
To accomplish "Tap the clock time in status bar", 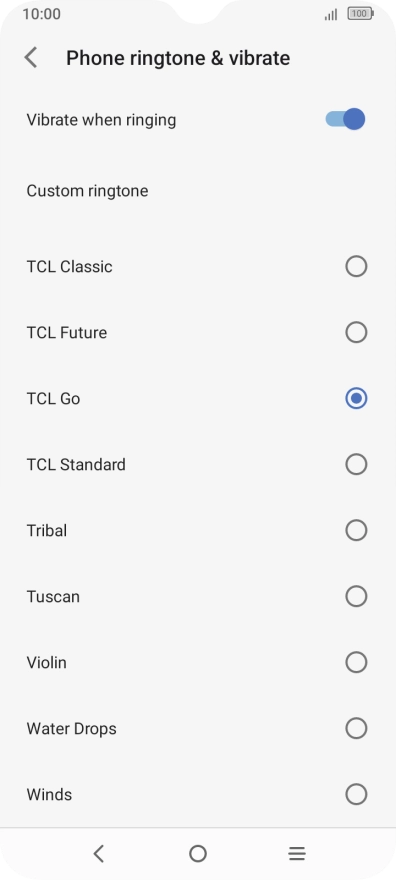I will pos(42,14).
